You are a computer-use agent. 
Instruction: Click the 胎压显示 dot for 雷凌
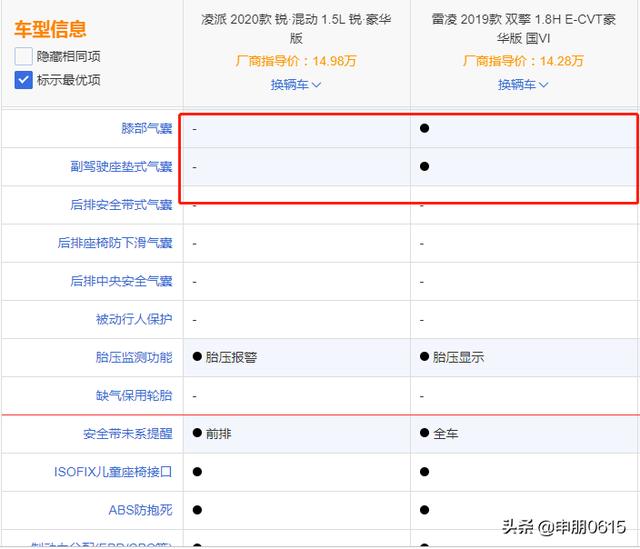pos(425,357)
